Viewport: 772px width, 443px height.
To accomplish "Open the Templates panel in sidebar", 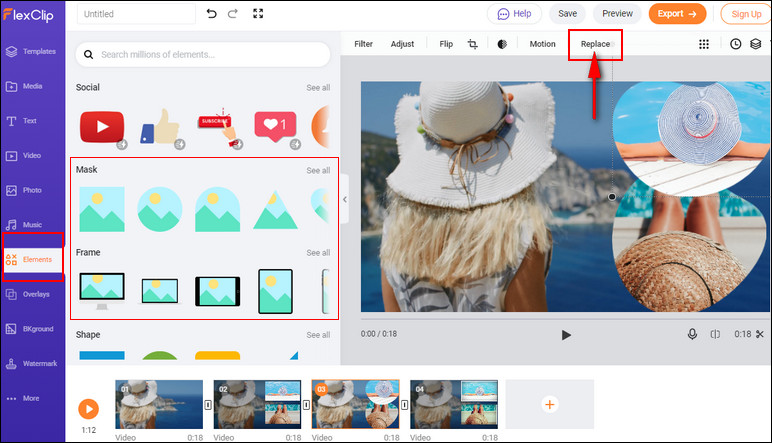I will coord(31,51).
